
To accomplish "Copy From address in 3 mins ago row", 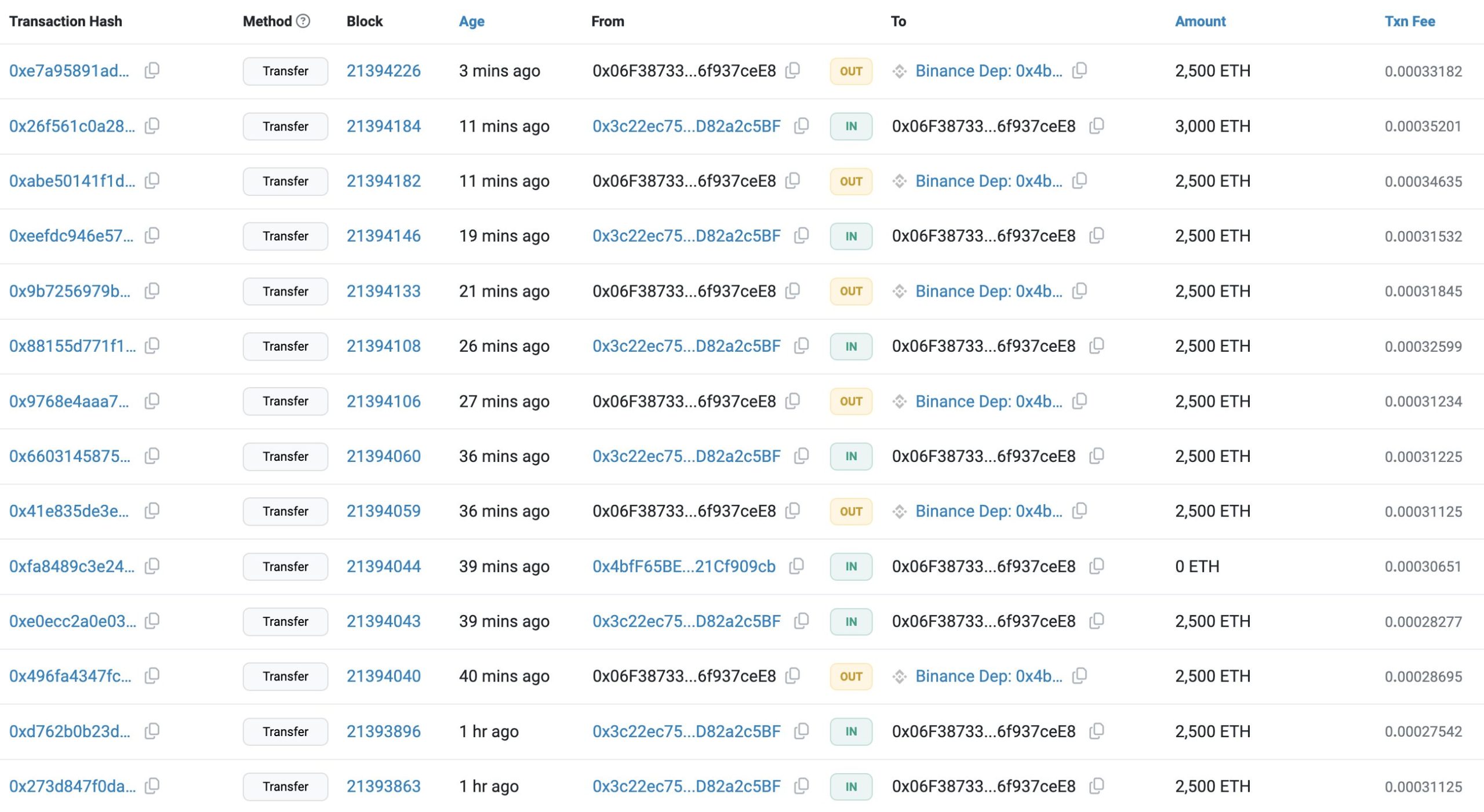I will tap(792, 71).
